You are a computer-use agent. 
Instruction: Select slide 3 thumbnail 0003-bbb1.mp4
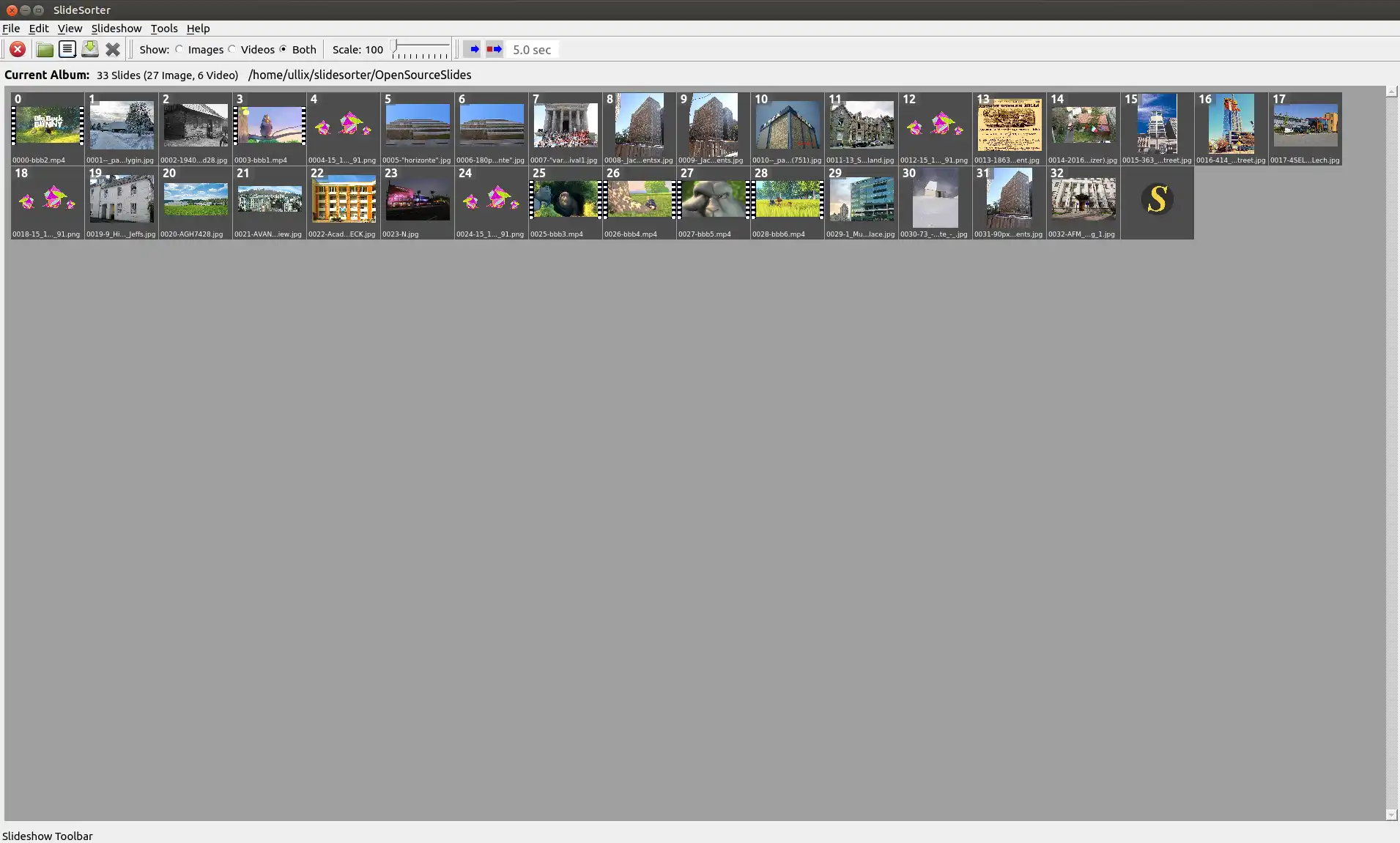point(270,128)
